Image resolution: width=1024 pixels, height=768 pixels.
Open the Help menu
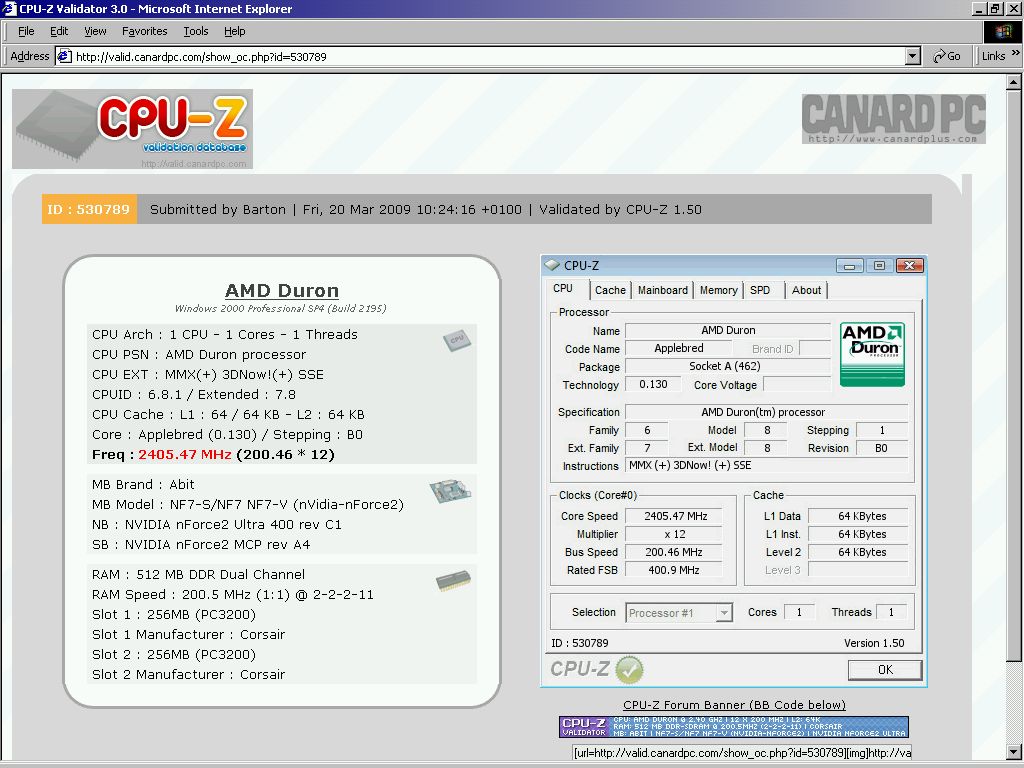pyautogui.click(x=234, y=31)
